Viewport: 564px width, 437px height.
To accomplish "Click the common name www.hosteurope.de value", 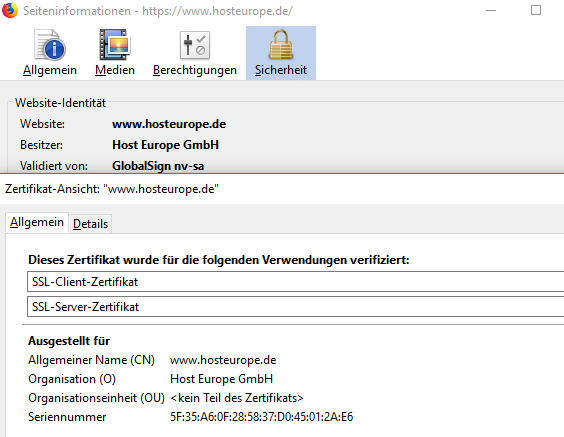I will (223, 360).
